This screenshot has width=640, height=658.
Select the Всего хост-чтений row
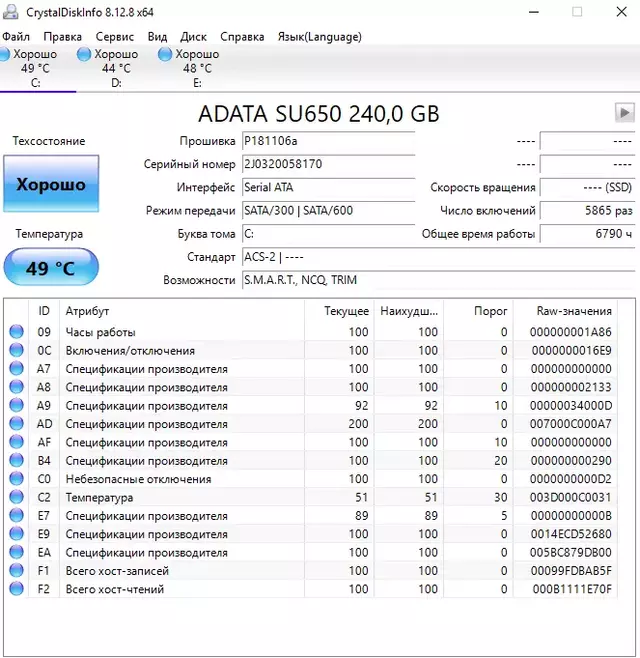coord(311,589)
